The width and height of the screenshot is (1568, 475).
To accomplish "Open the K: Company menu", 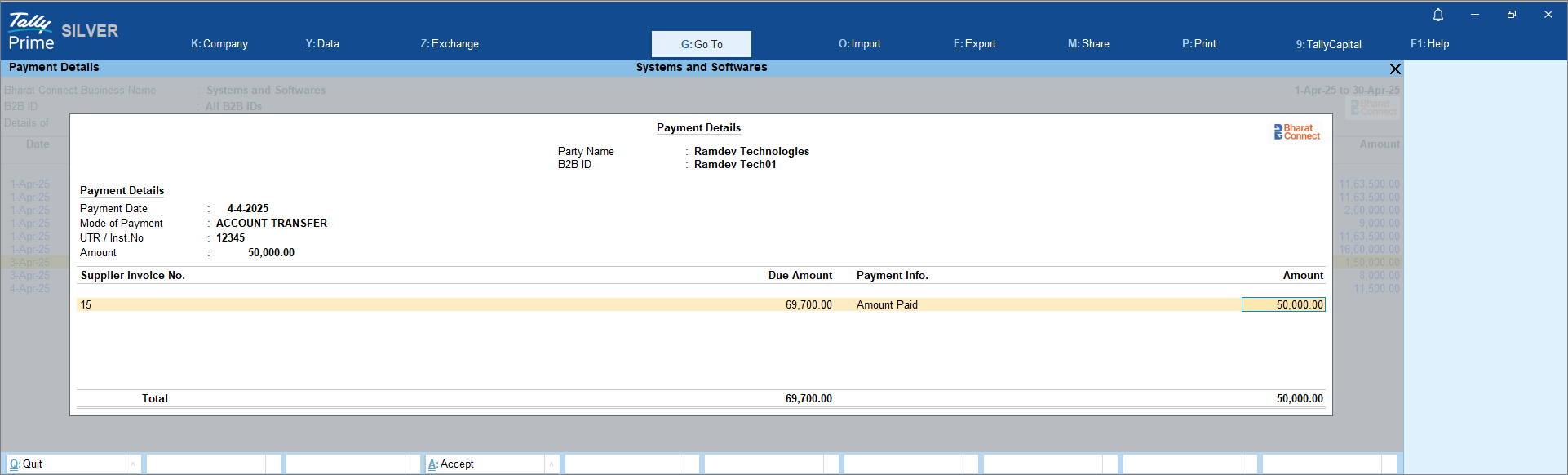I will click(x=219, y=44).
